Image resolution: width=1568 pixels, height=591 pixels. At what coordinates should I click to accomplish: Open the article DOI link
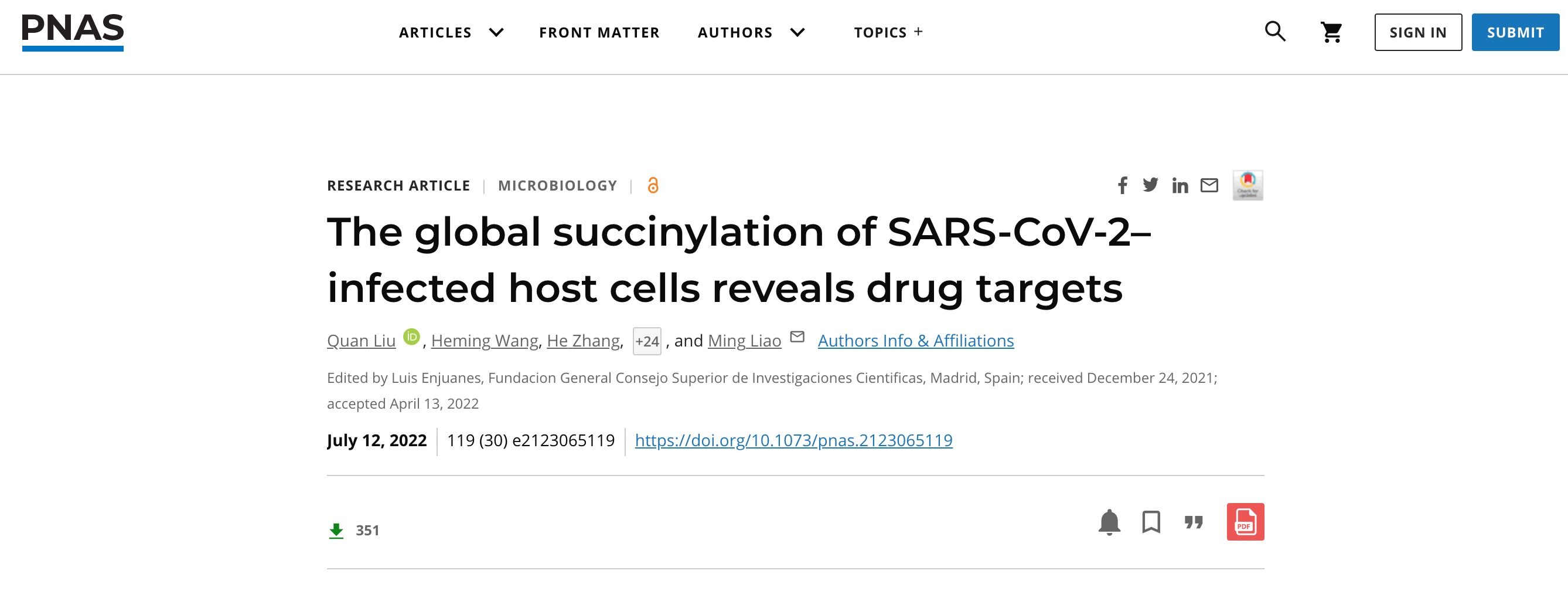coord(793,440)
